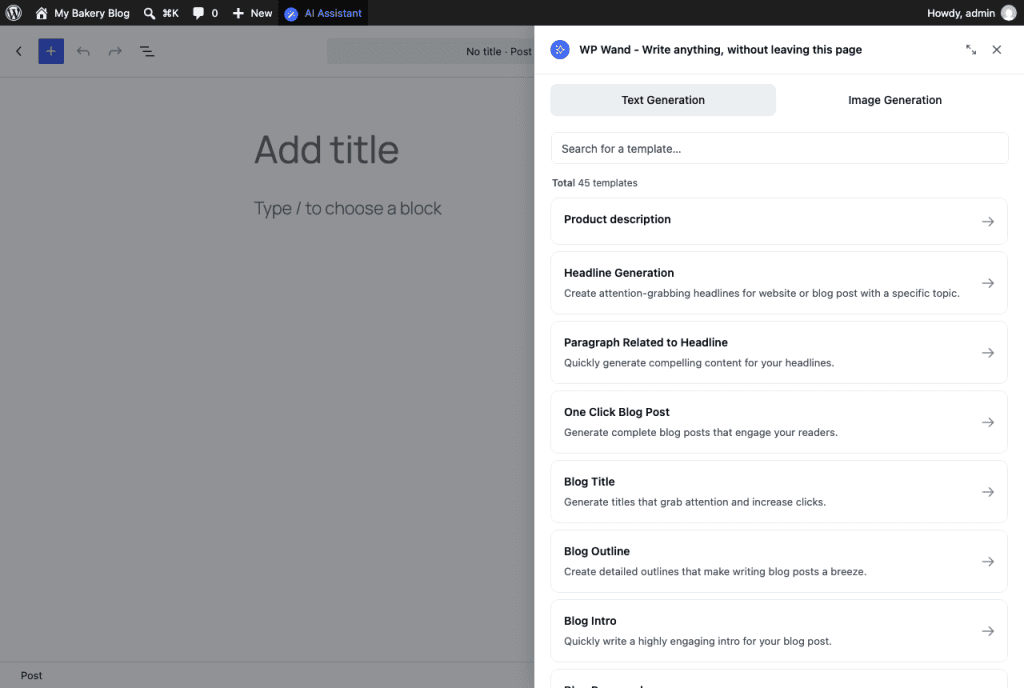
Task: Expand the WP Wand panel to fullscreen
Action: 971,50
